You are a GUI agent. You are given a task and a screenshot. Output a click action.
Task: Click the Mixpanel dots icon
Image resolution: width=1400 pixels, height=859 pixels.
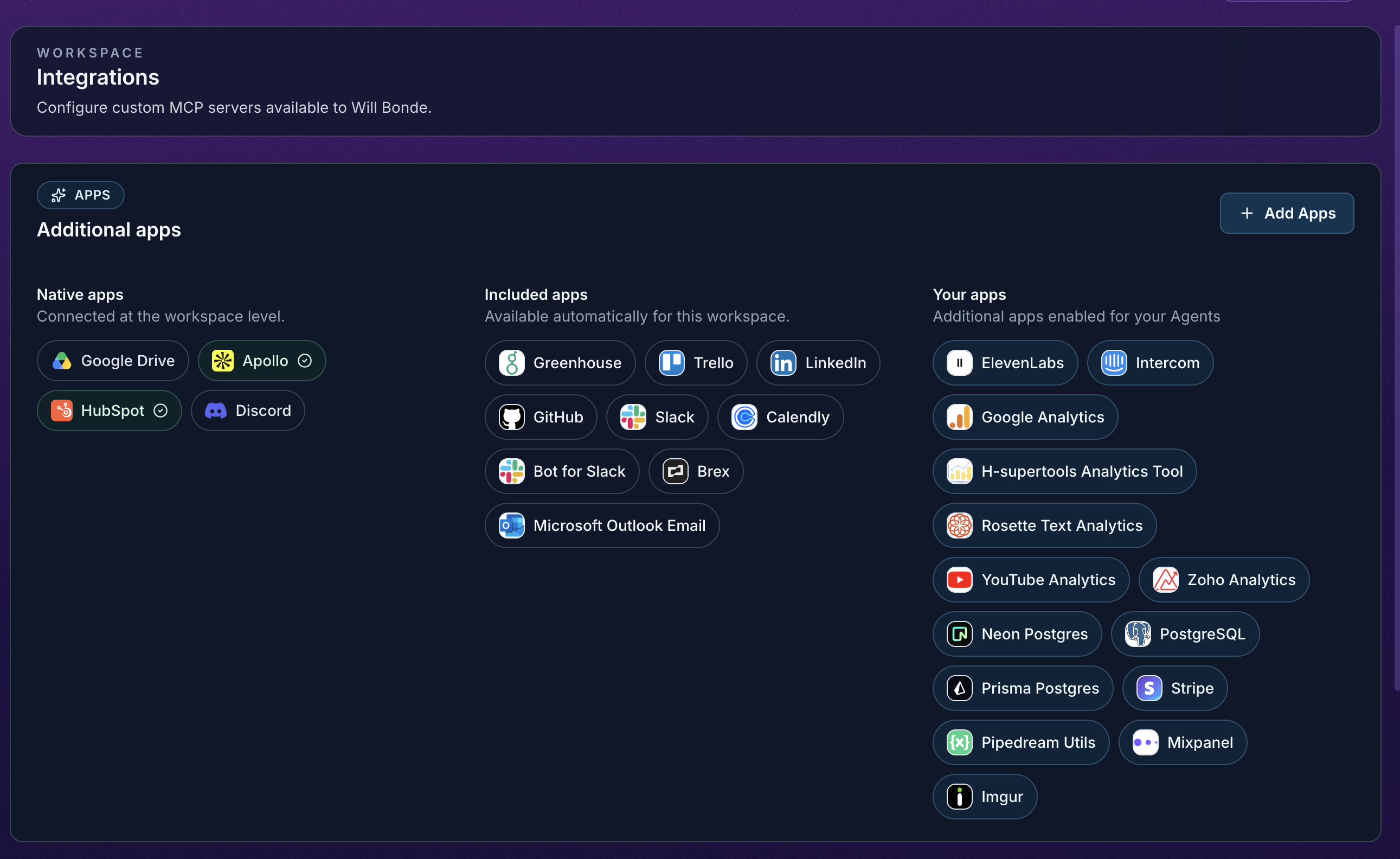[1146, 742]
